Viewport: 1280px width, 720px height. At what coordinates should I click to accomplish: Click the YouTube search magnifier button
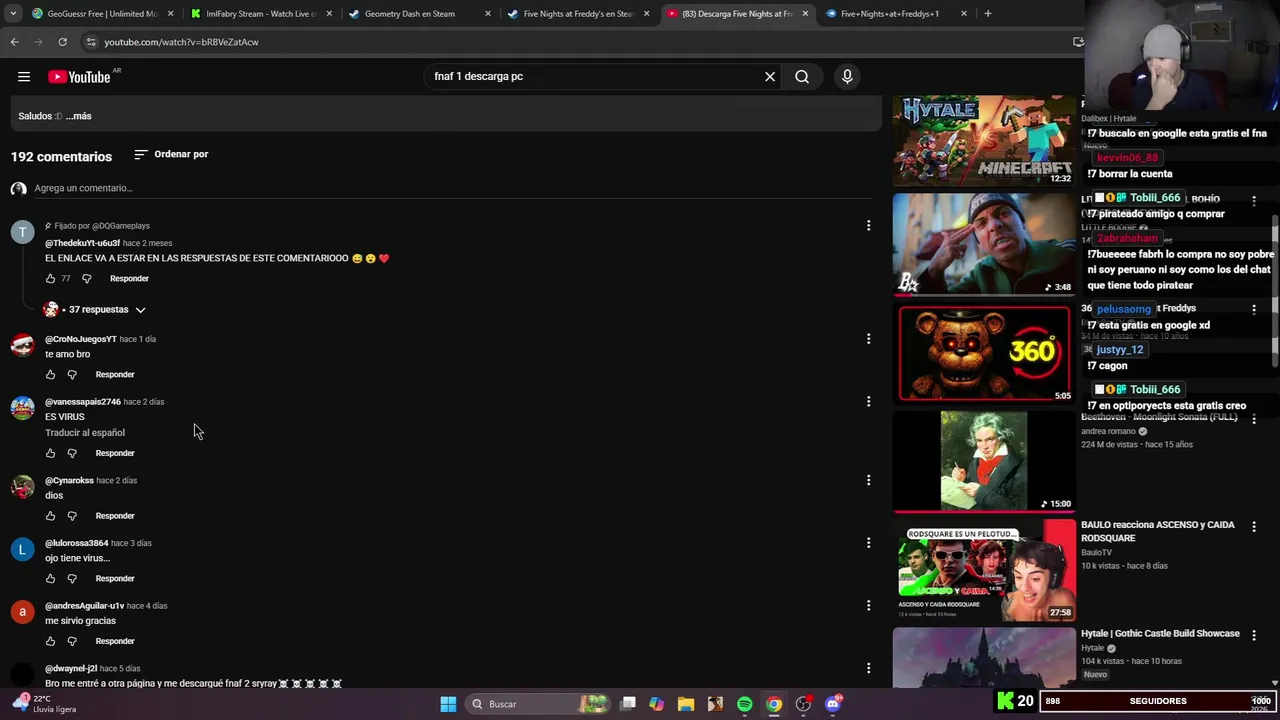(802, 77)
